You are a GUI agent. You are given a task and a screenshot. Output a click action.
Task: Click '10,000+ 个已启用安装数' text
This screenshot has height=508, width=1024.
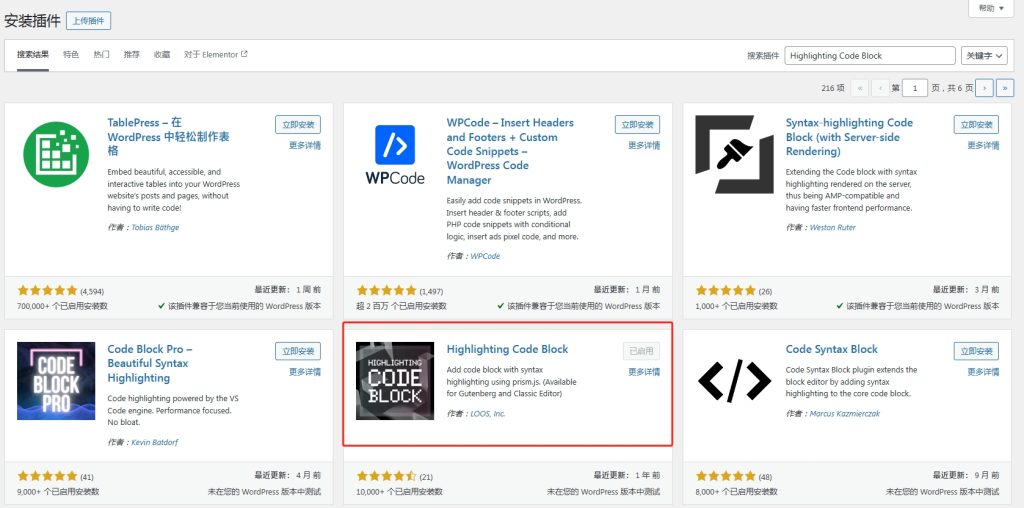(x=400, y=492)
